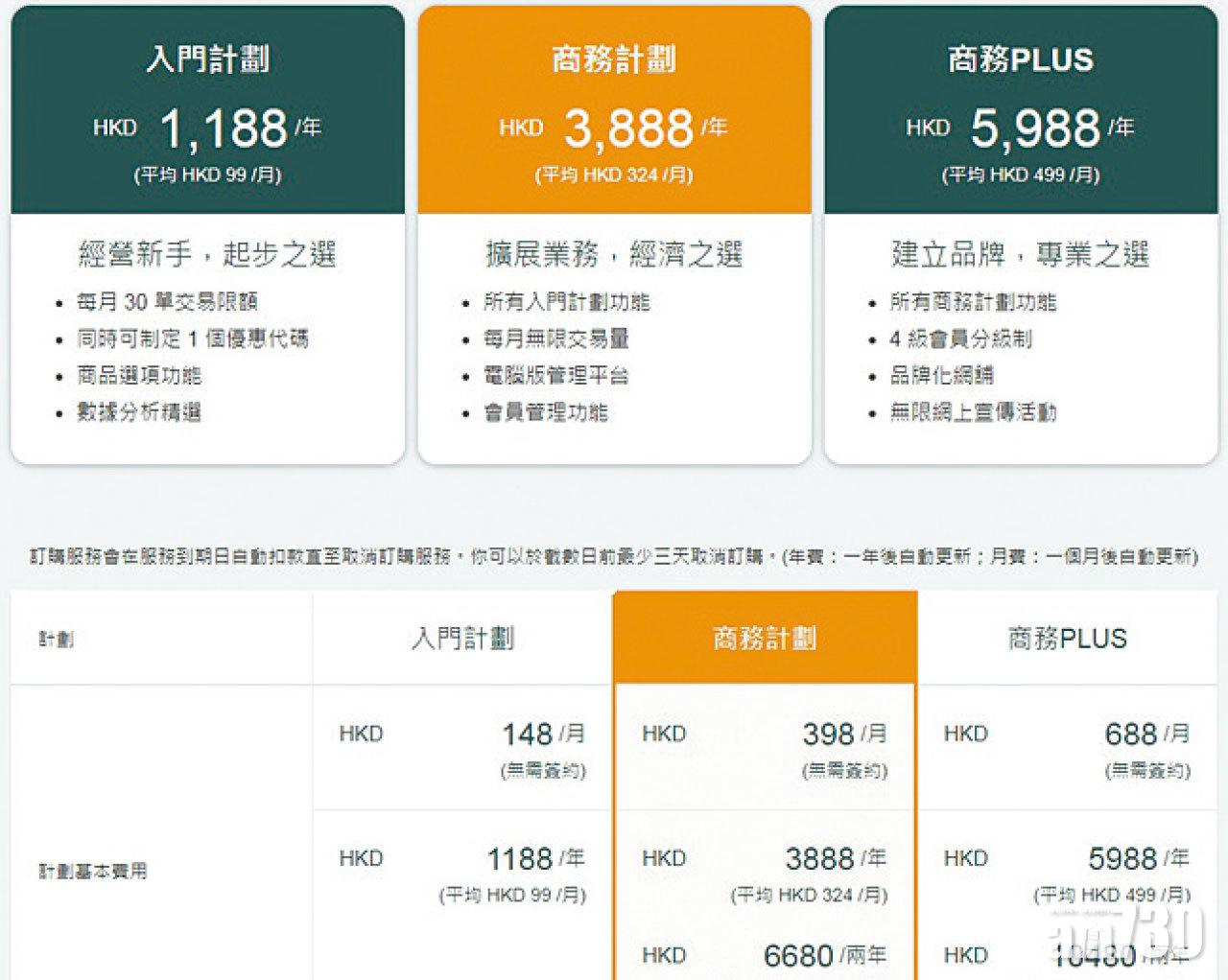The height and width of the screenshot is (980, 1228).
Task: Choose the 商務PLUS pricing card title
Action: pos(1020,59)
